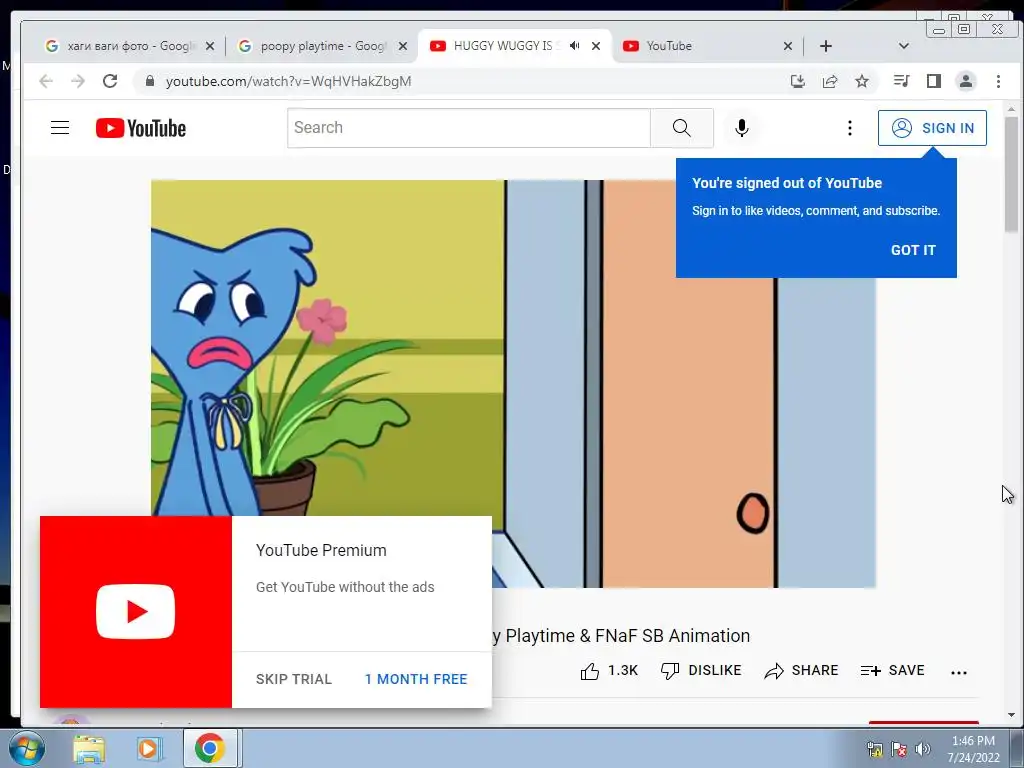Open the YouTube hamburger guide menu
Screen dimensions: 1024x768
pyautogui.click(x=60, y=127)
